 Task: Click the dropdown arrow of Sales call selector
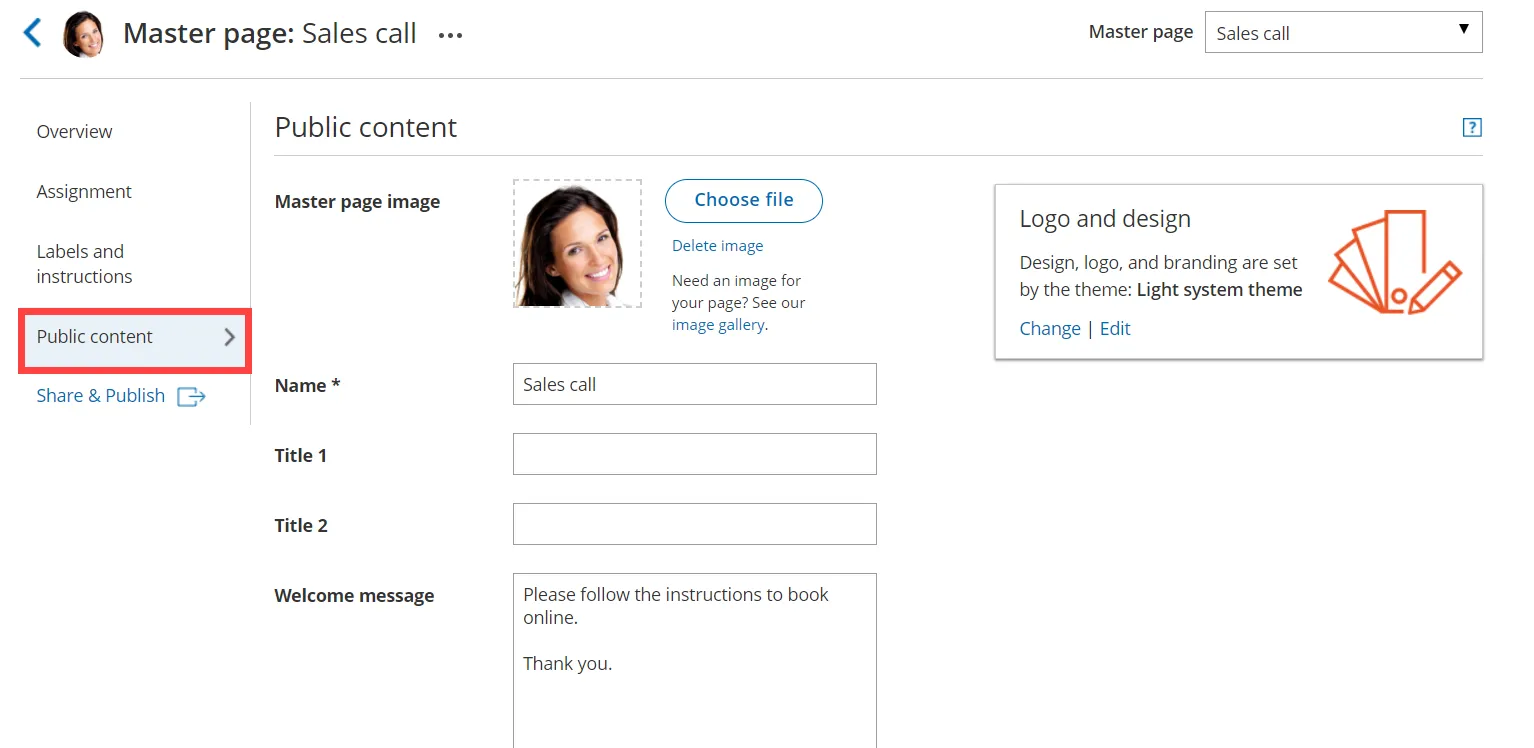click(x=1464, y=29)
